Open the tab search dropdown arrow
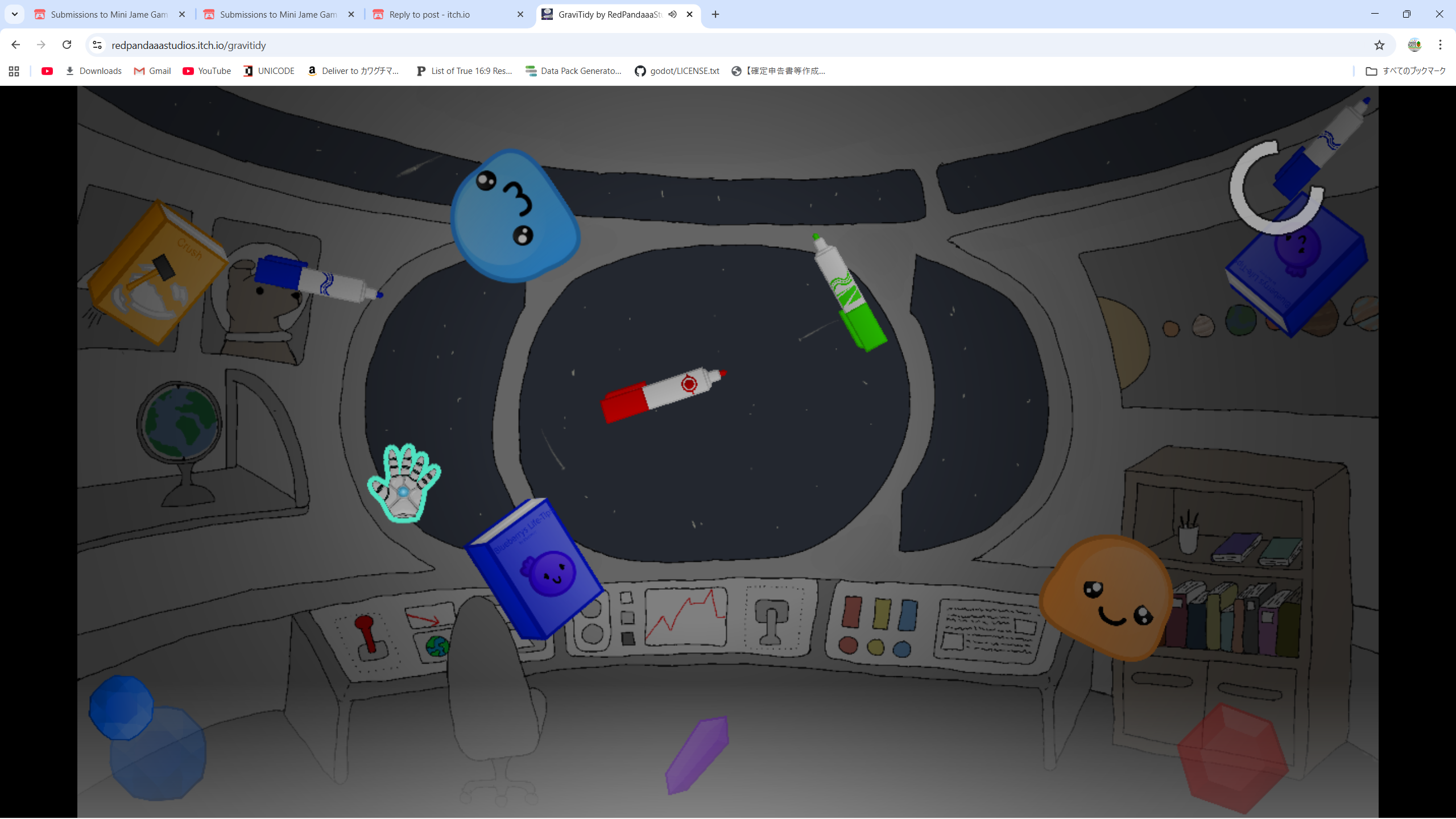Viewport: 1456px width, 819px height. pyautogui.click(x=15, y=14)
